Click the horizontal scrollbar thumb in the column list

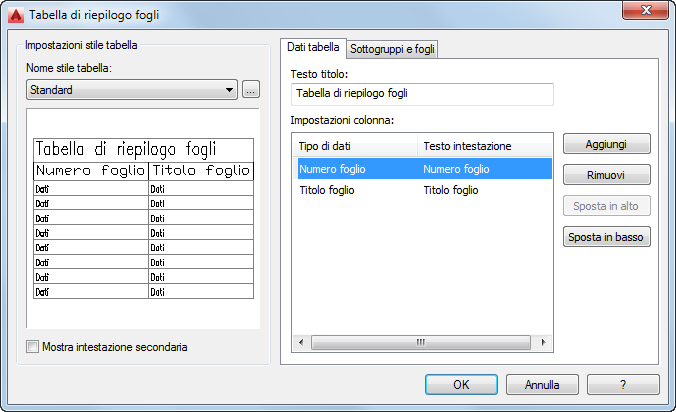coord(420,342)
